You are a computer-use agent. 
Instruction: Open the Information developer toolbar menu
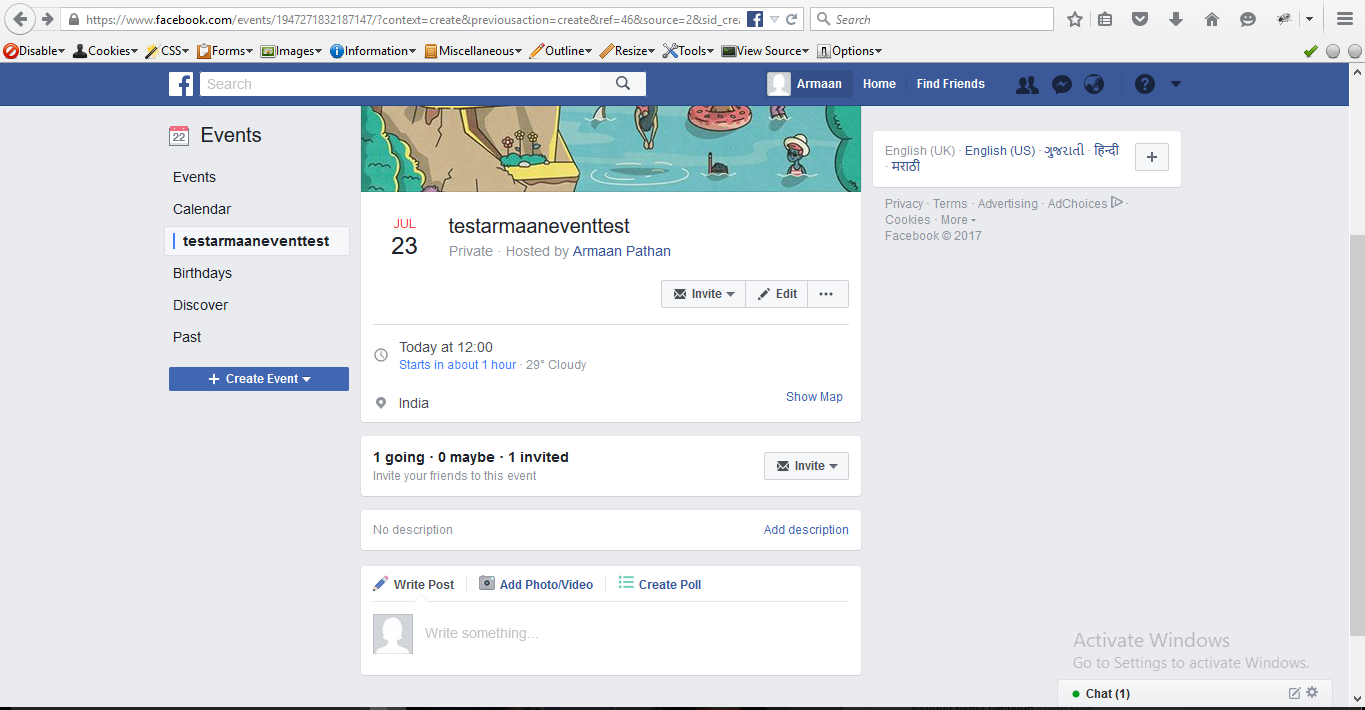click(x=373, y=51)
